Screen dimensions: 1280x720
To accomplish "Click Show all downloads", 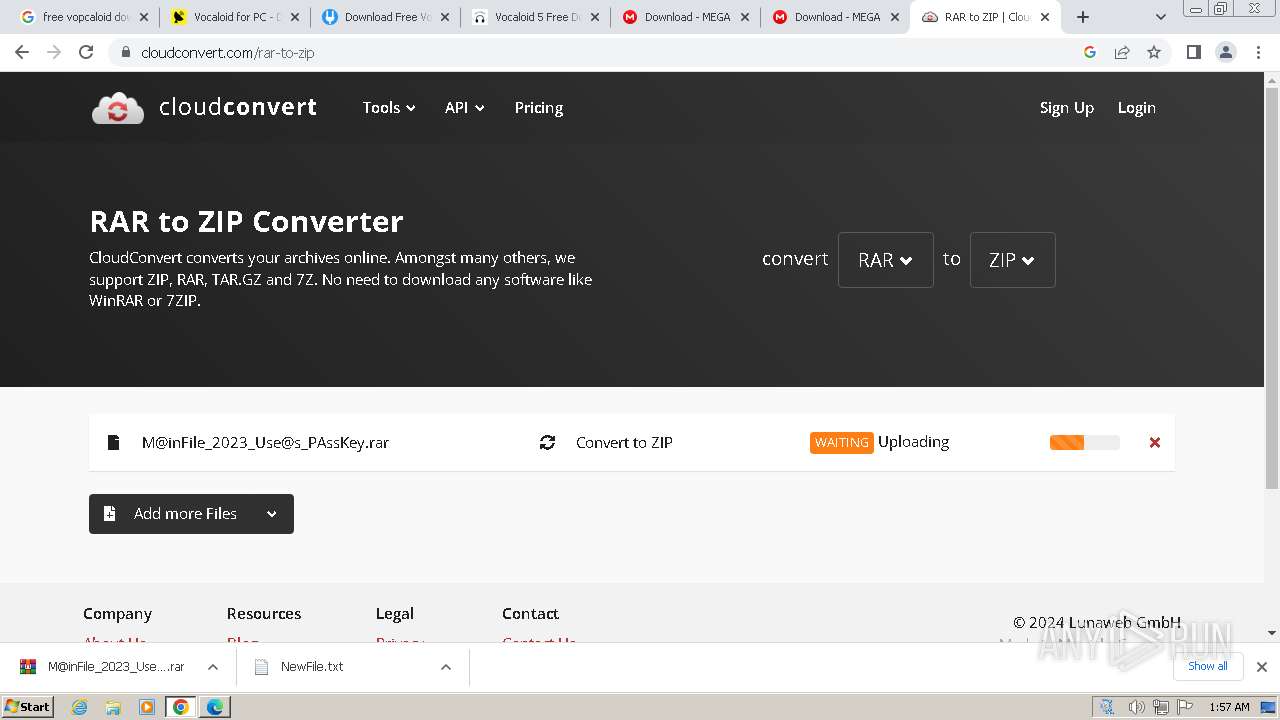I will pyautogui.click(x=1208, y=666).
